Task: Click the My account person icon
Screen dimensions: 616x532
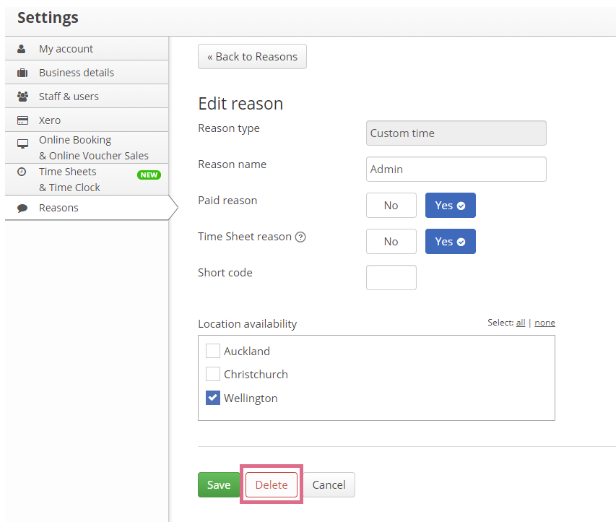Action: pos(22,49)
